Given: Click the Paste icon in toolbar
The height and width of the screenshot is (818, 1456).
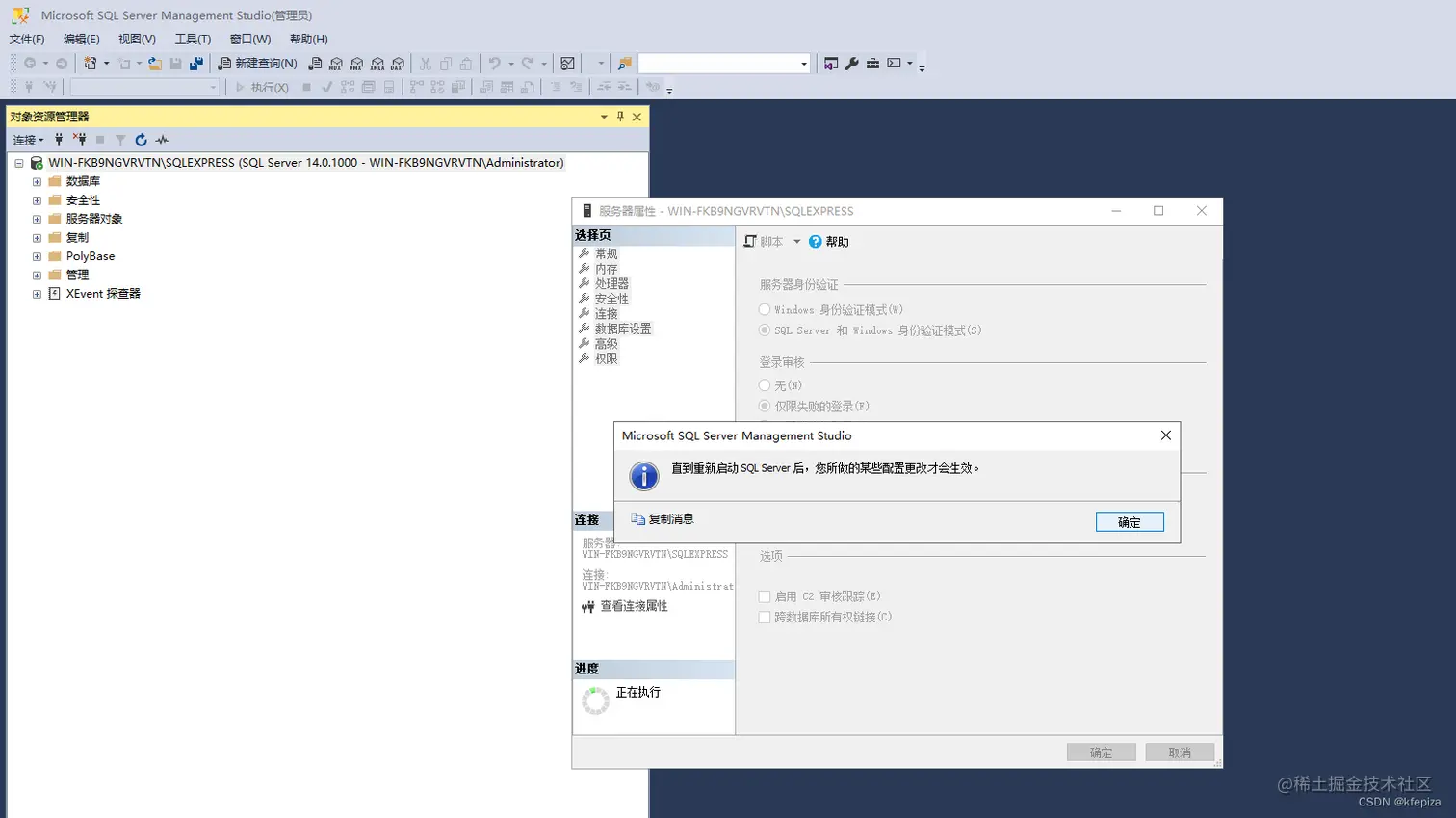Looking at the screenshot, I should click(466, 64).
